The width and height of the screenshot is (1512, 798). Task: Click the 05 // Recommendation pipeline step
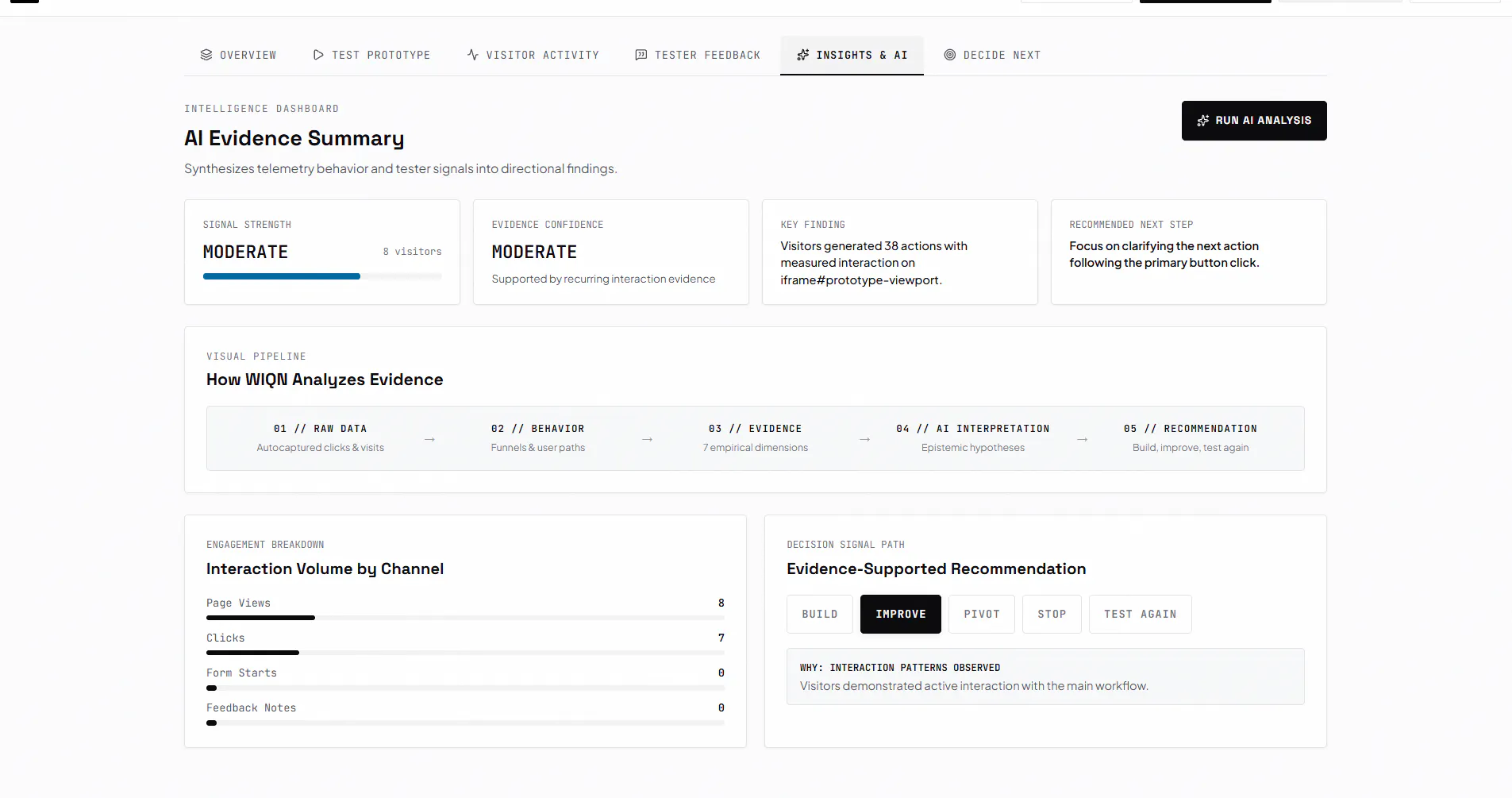pos(1190,438)
